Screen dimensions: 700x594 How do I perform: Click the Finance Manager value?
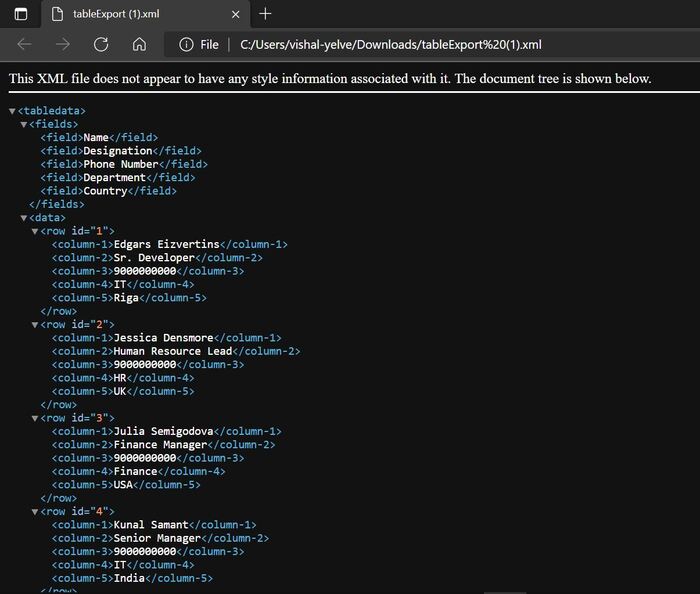(x=161, y=444)
